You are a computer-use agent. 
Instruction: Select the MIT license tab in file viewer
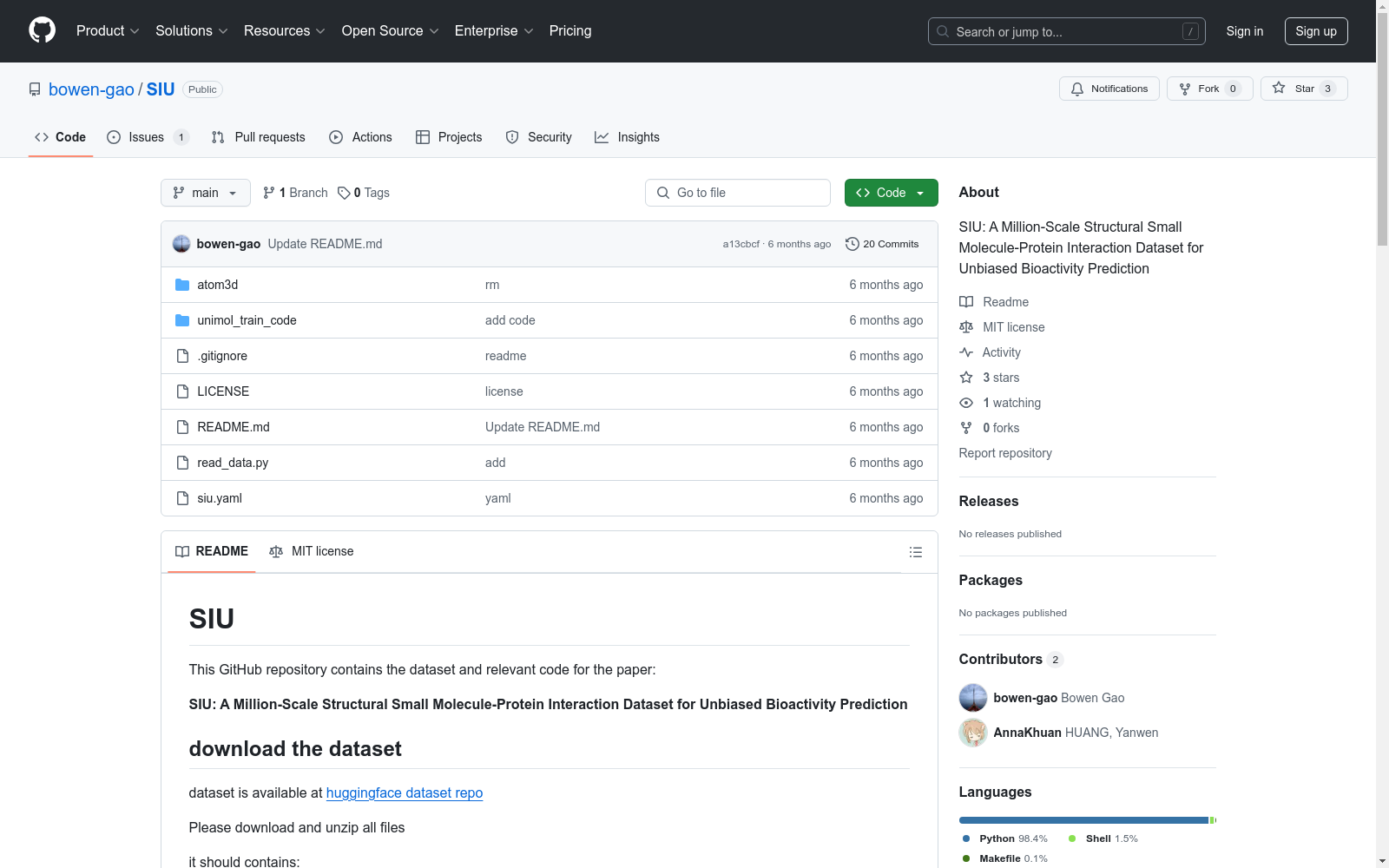[x=312, y=551]
